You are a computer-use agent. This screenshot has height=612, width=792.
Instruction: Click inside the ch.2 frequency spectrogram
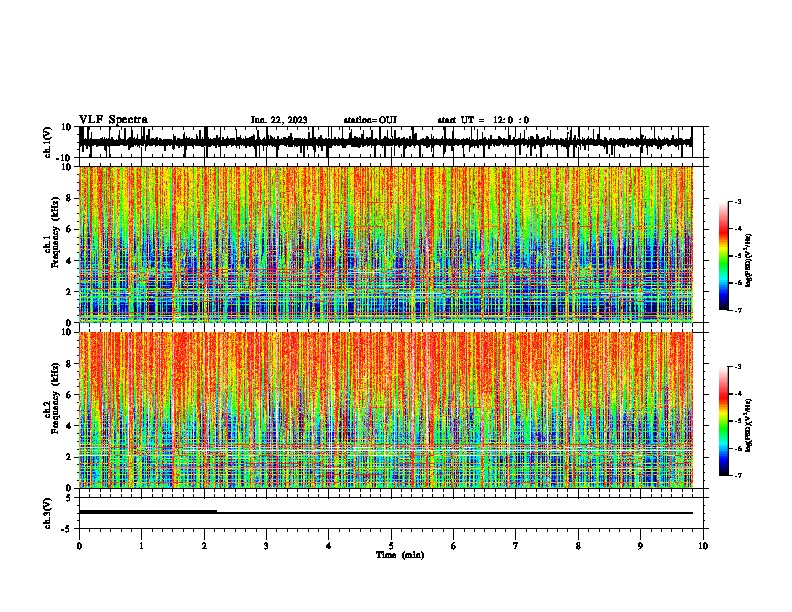point(385,410)
